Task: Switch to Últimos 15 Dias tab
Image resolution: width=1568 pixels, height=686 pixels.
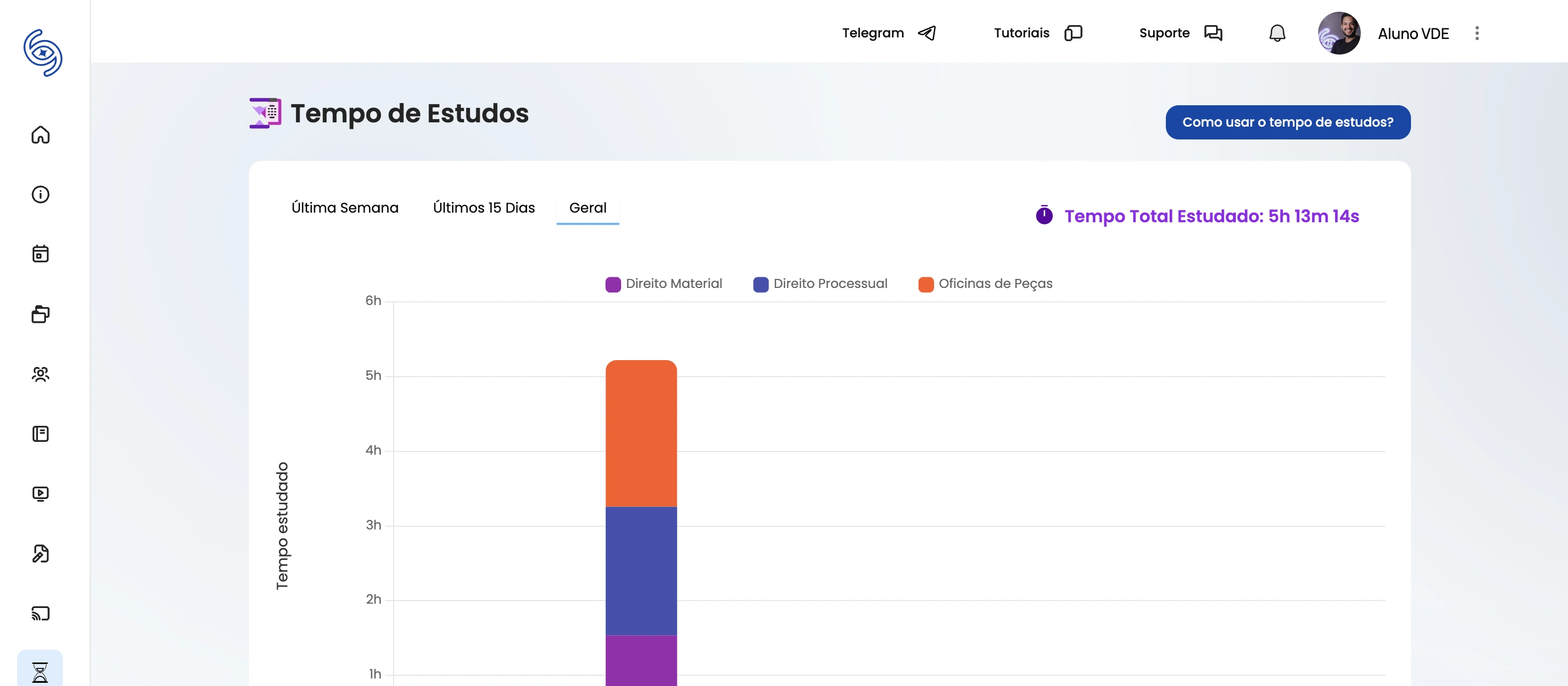Action: [x=483, y=208]
